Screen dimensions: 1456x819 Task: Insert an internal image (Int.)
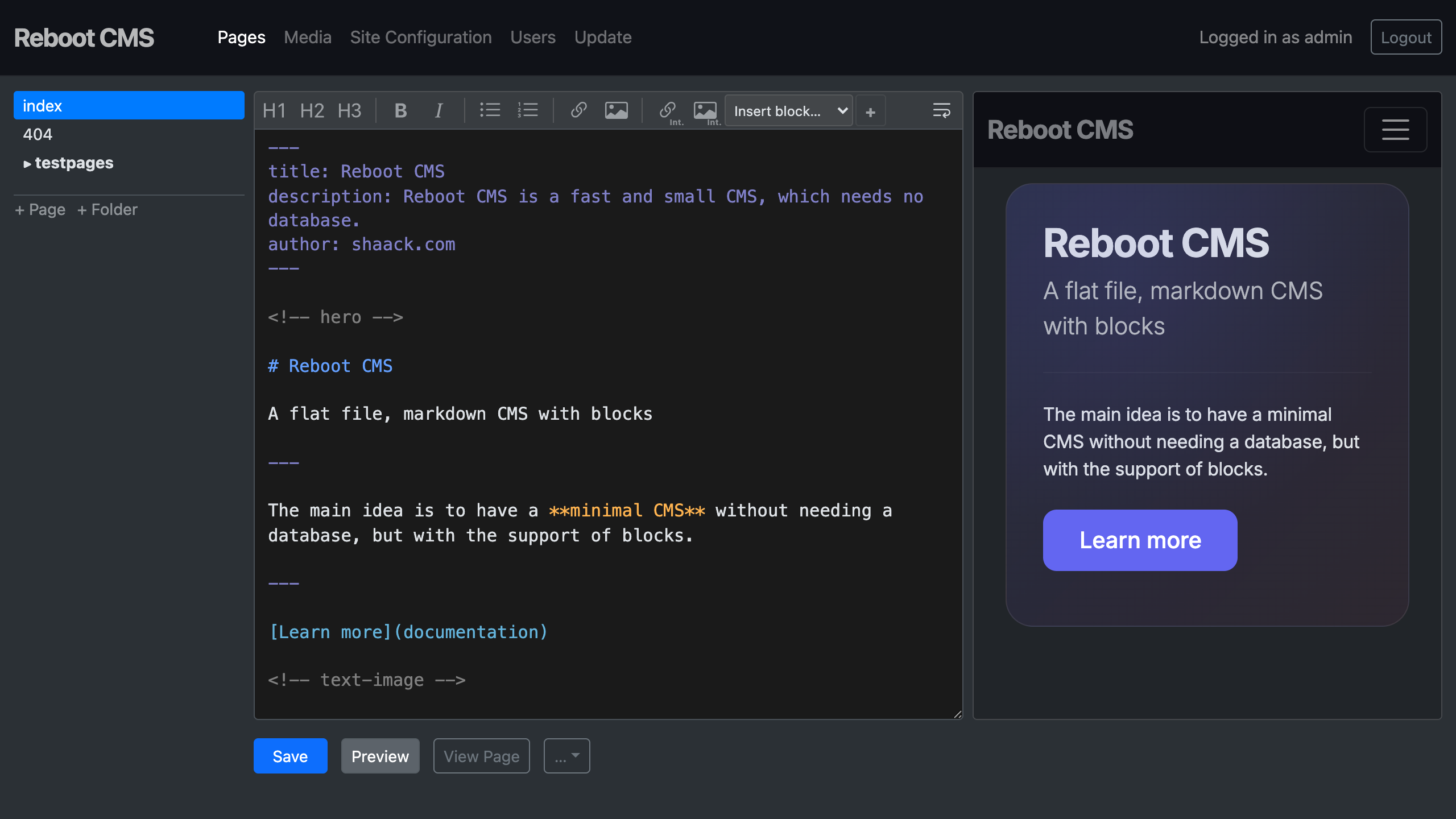[705, 110]
